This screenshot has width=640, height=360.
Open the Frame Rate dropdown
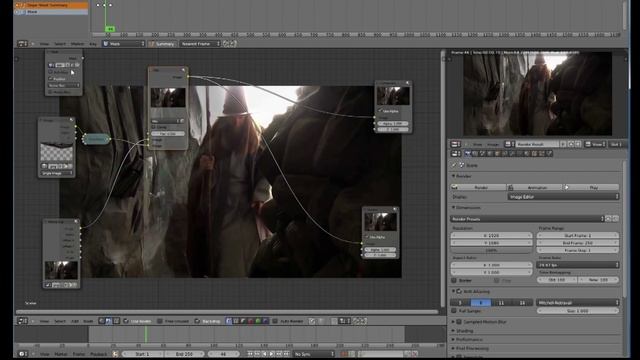pos(577,265)
